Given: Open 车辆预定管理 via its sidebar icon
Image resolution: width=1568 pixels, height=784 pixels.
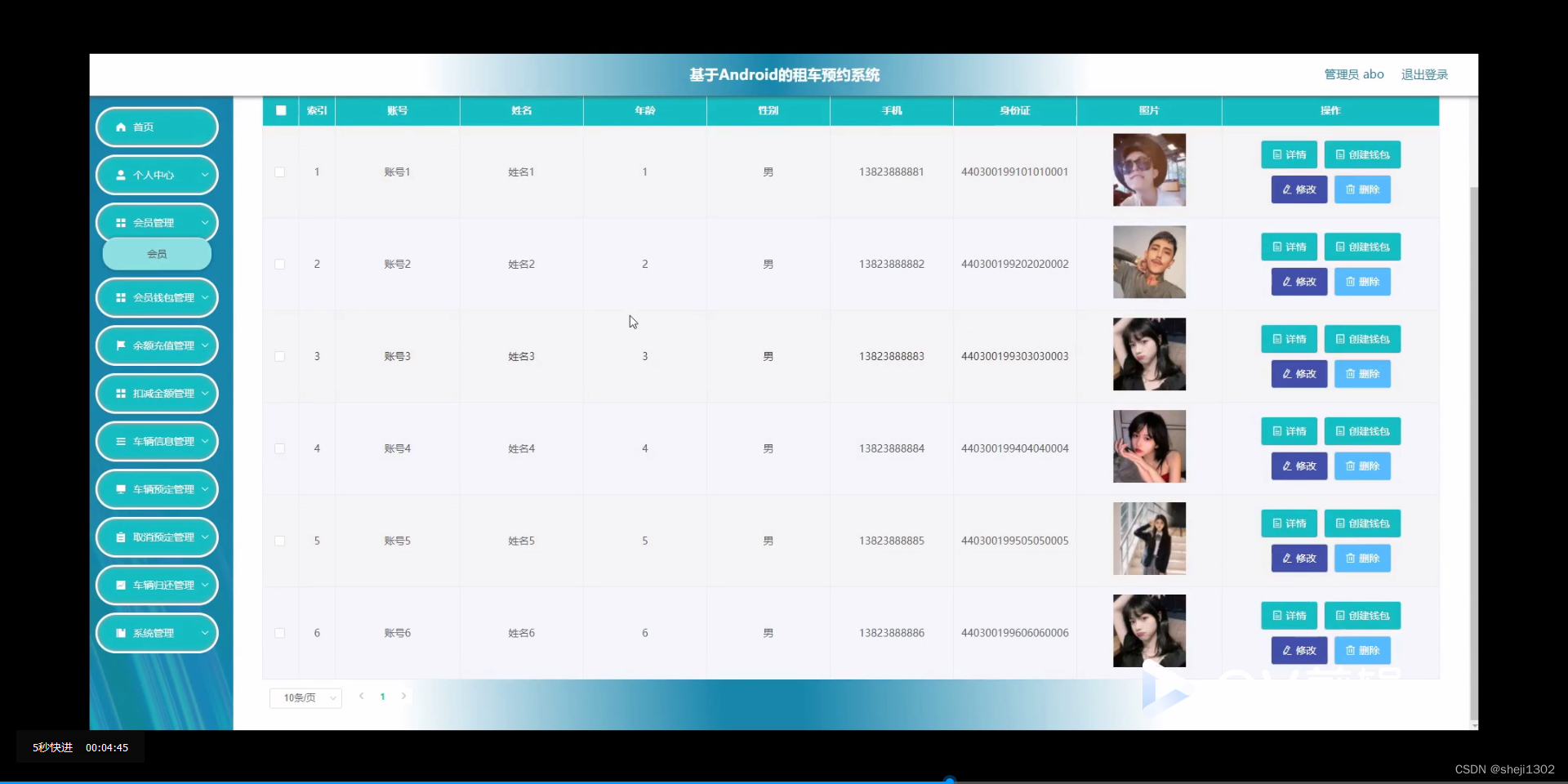Looking at the screenshot, I should click(121, 489).
